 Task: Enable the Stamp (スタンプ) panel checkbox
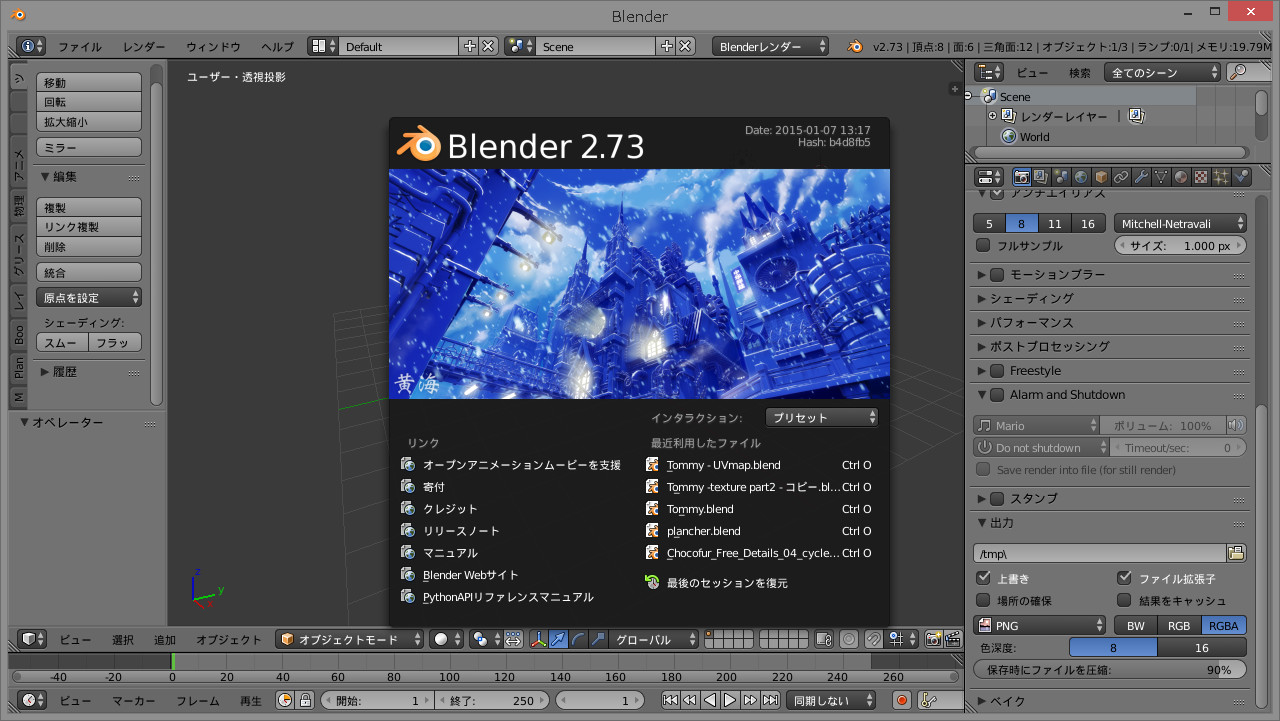point(996,498)
